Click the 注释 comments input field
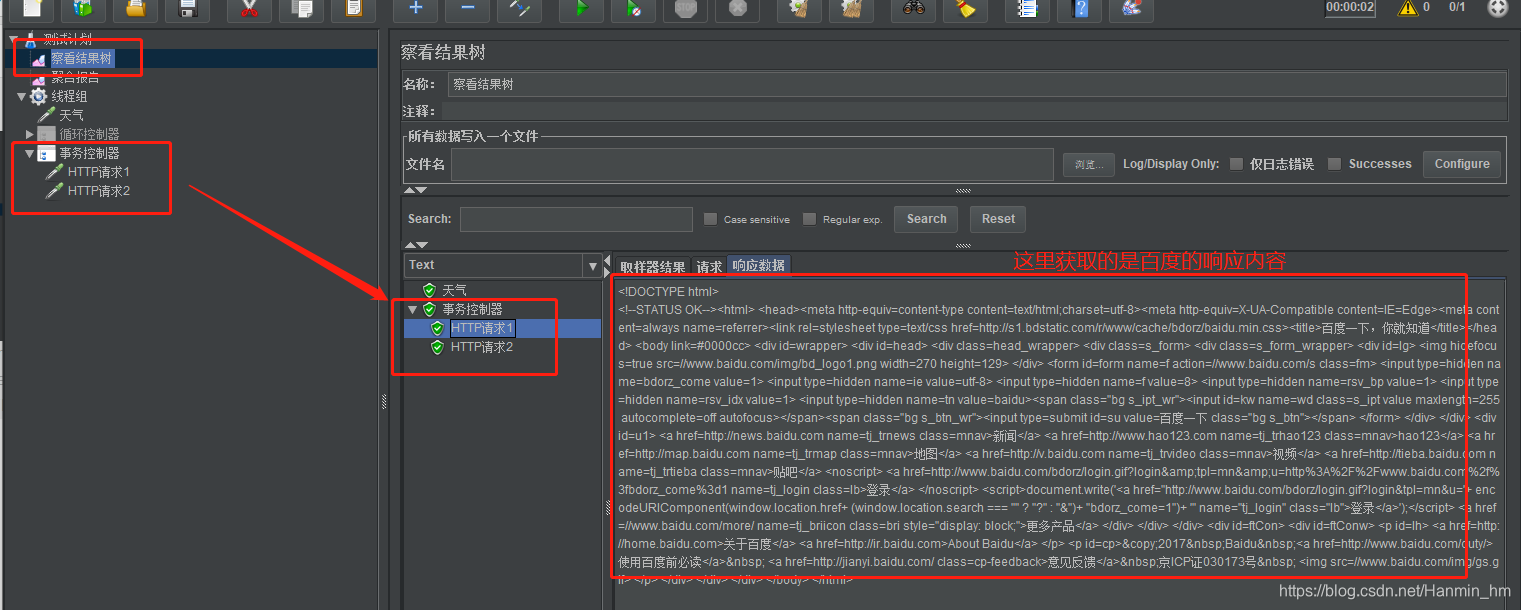The image size is (1521, 610). coord(974,111)
